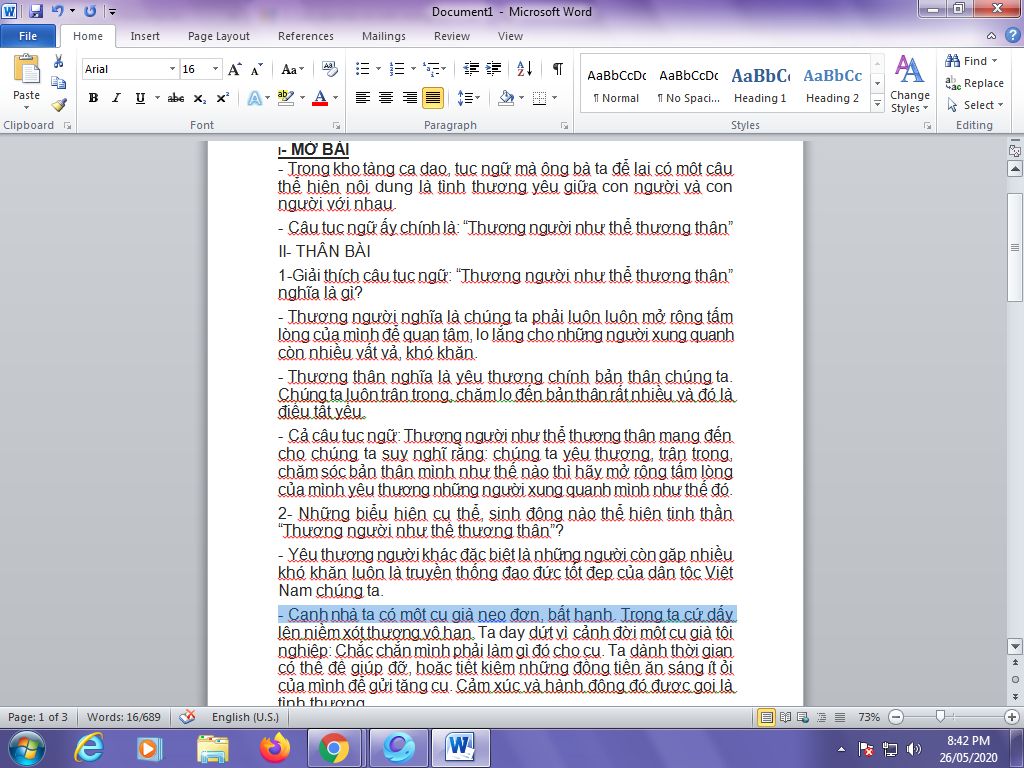This screenshot has height=768, width=1024.
Task: Decrease the paragraph indent
Action: pyautogui.click(x=471, y=69)
